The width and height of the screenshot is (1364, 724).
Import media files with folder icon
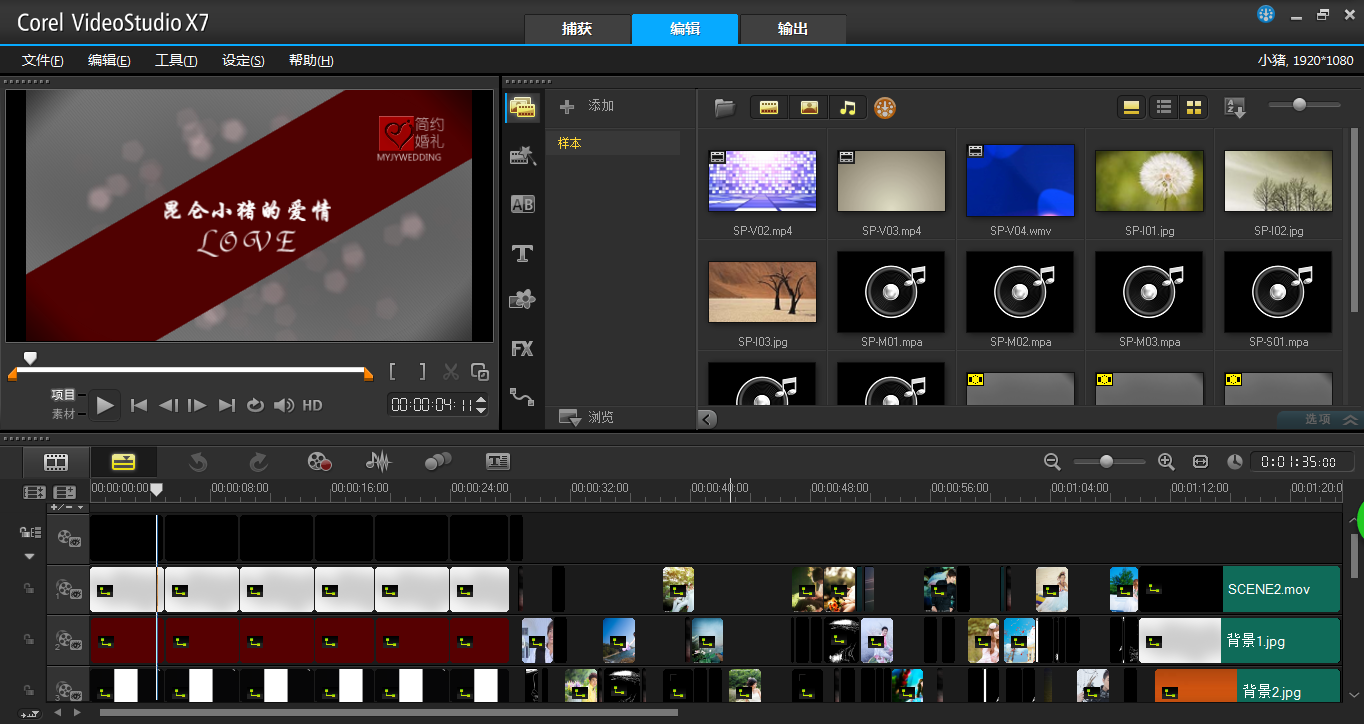[725, 107]
